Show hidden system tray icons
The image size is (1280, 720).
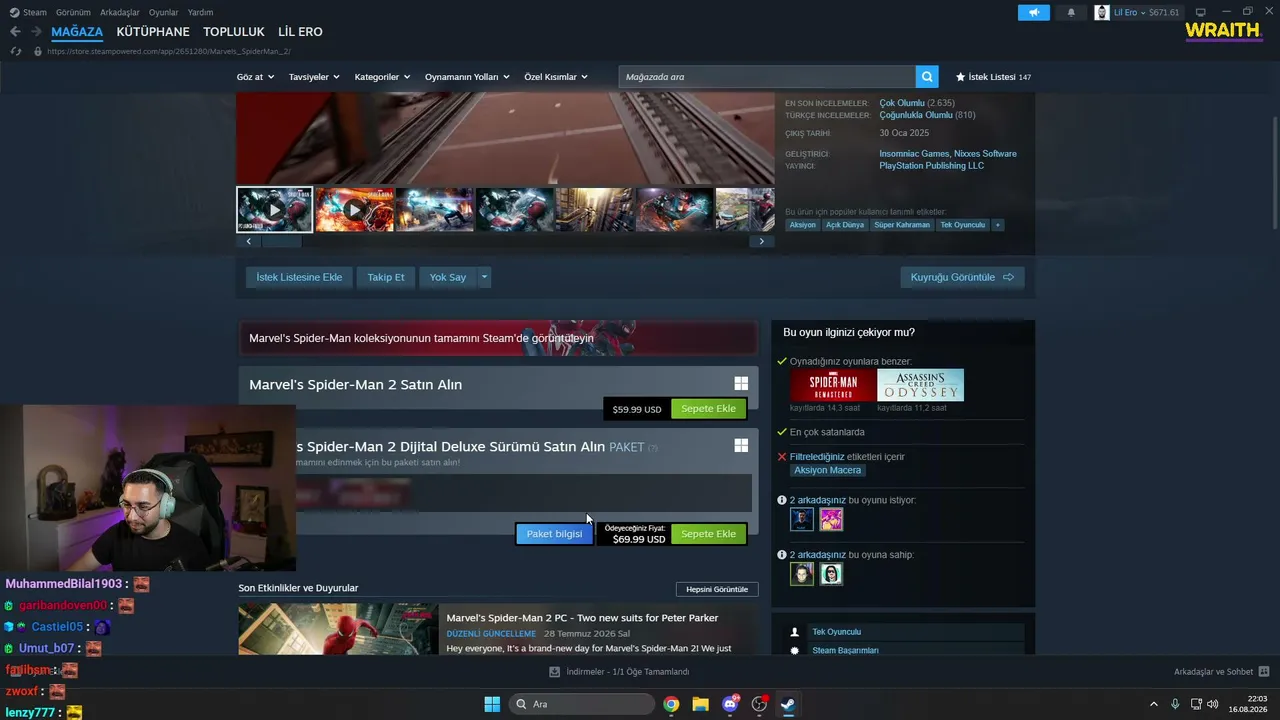(x=1153, y=704)
